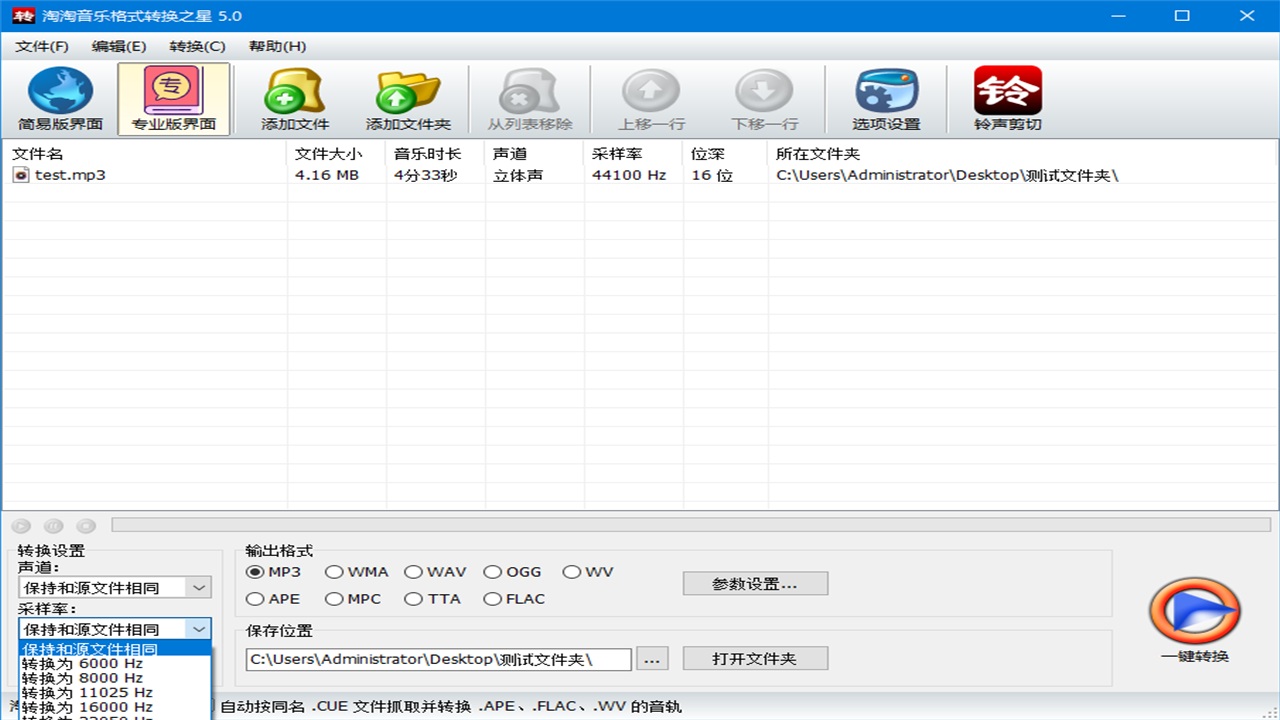The height and width of the screenshot is (720, 1280).
Task: Open the 文件(F) menu
Action: pyautogui.click(x=42, y=46)
